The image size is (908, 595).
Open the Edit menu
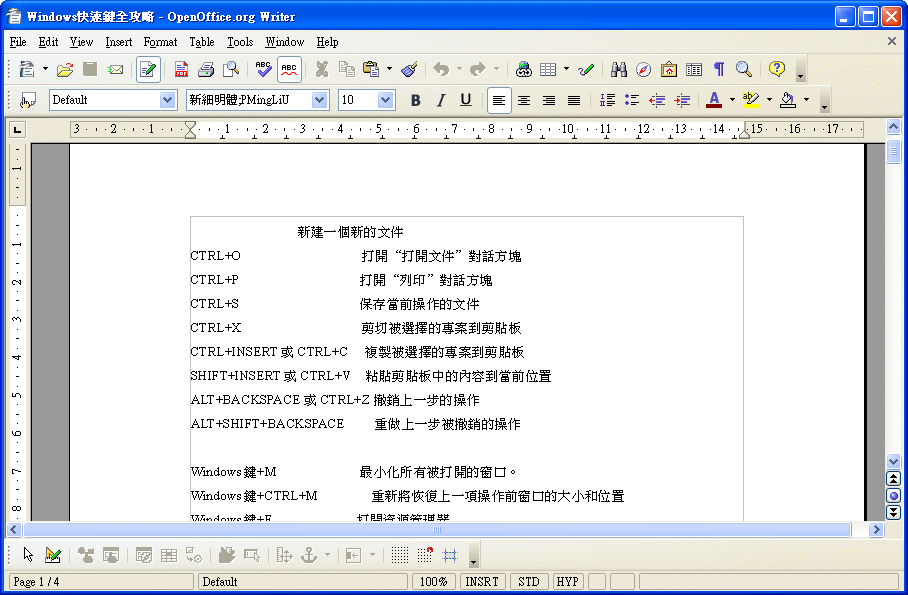tap(48, 42)
